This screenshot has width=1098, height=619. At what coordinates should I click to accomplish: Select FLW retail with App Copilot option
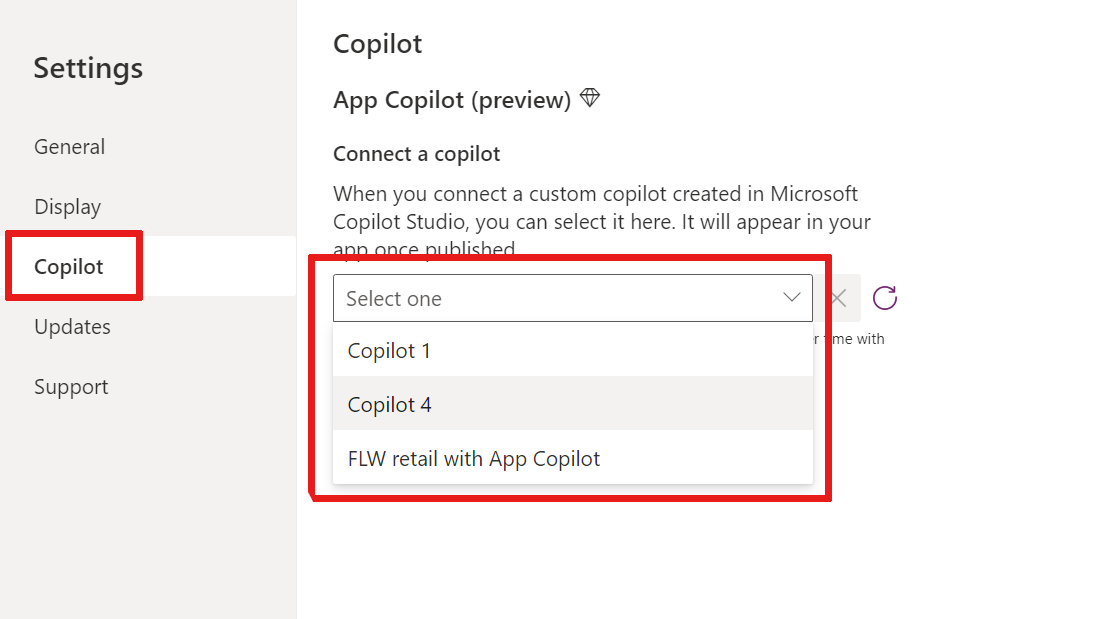[x=572, y=458]
